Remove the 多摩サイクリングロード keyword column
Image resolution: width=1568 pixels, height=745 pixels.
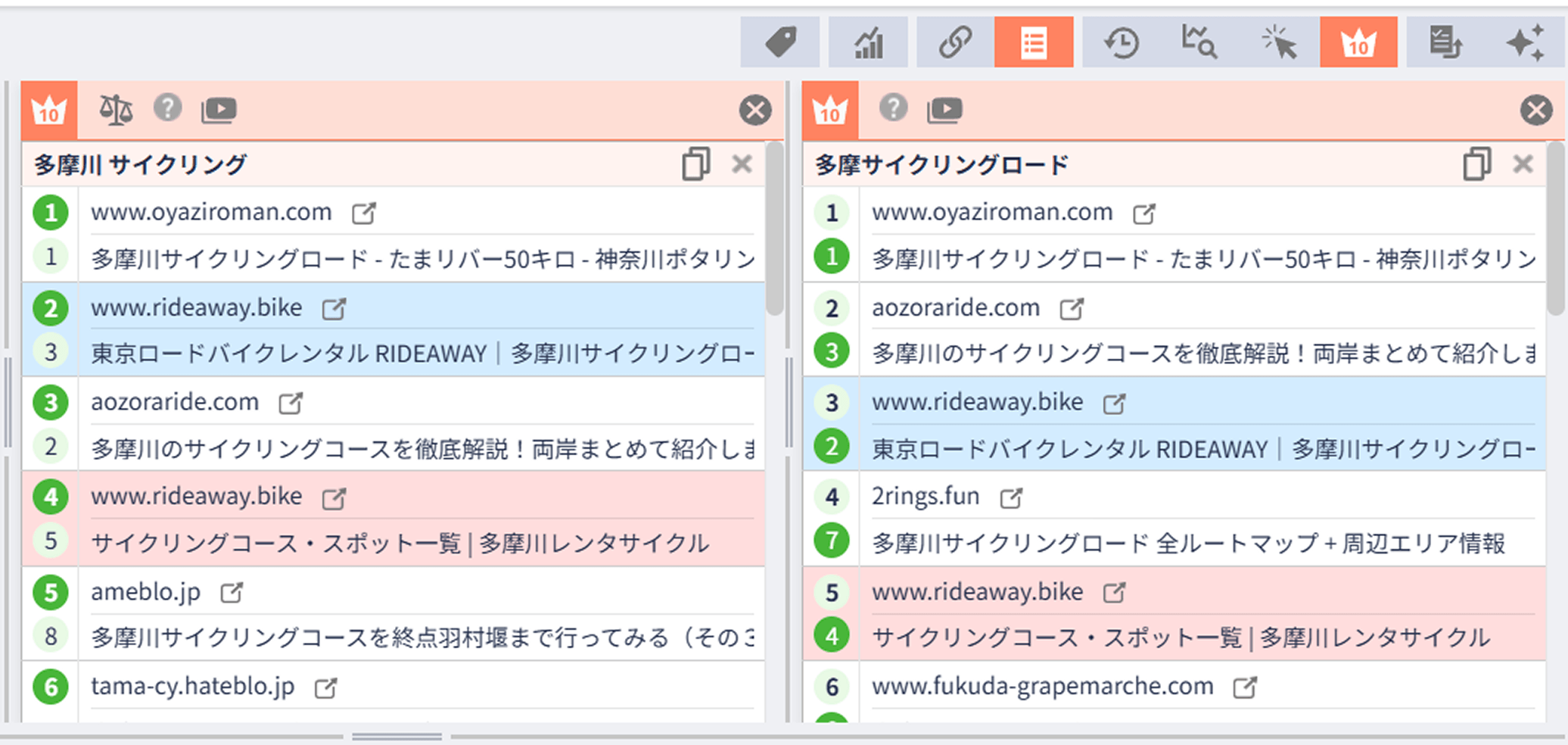tap(1523, 164)
